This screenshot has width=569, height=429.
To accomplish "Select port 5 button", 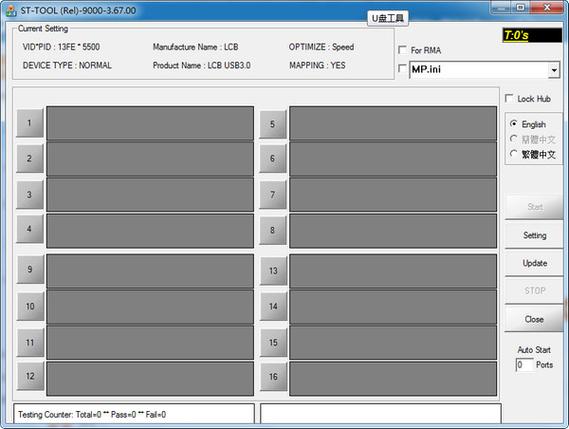I will [273, 124].
